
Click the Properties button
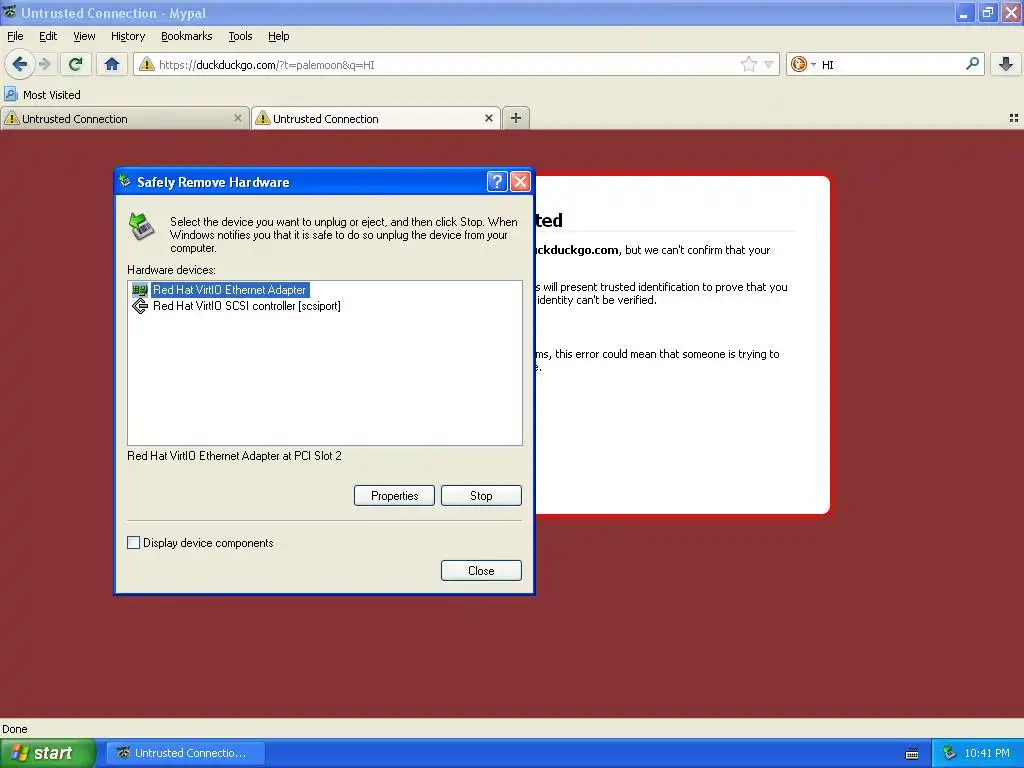tap(394, 496)
